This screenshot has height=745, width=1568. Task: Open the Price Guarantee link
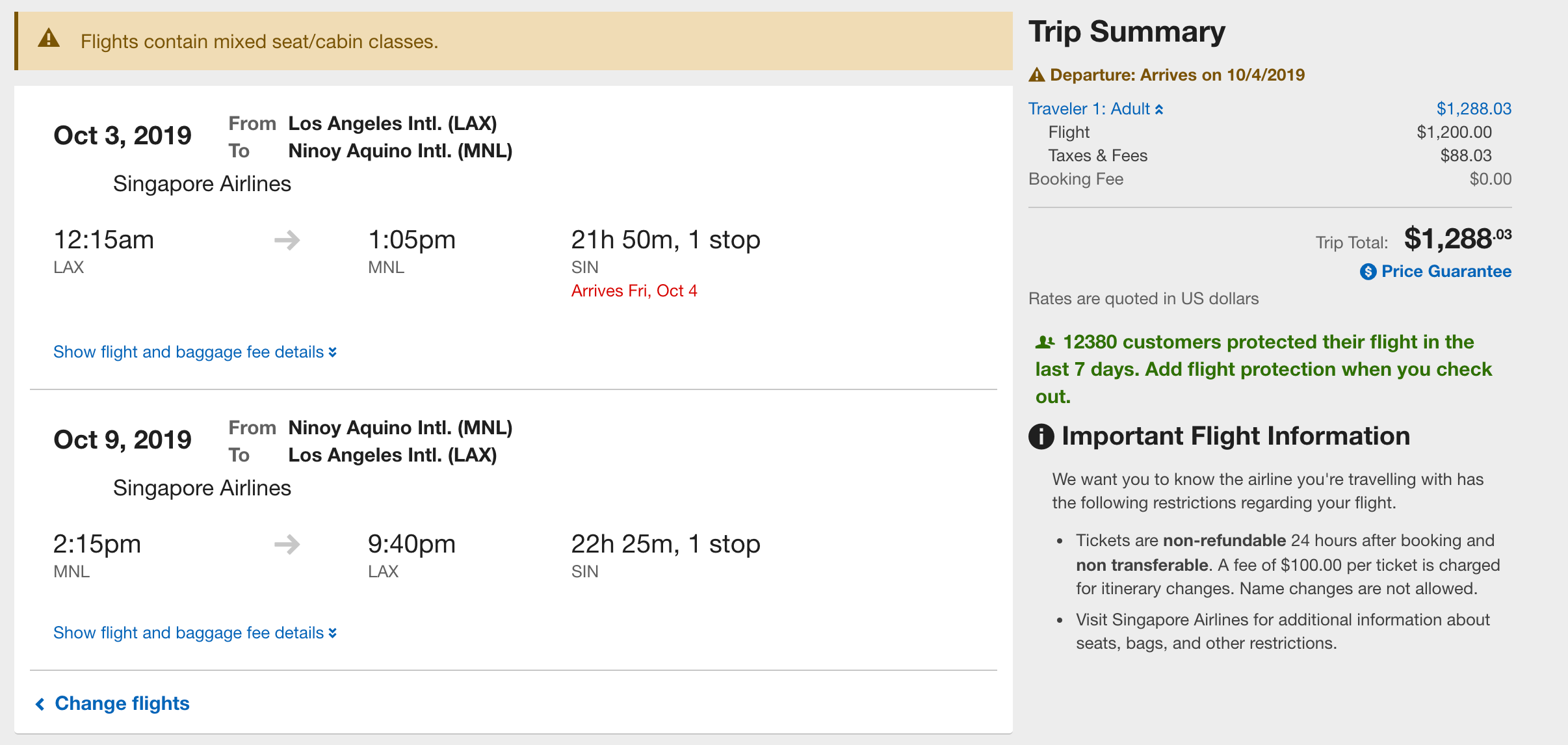pos(1446,272)
